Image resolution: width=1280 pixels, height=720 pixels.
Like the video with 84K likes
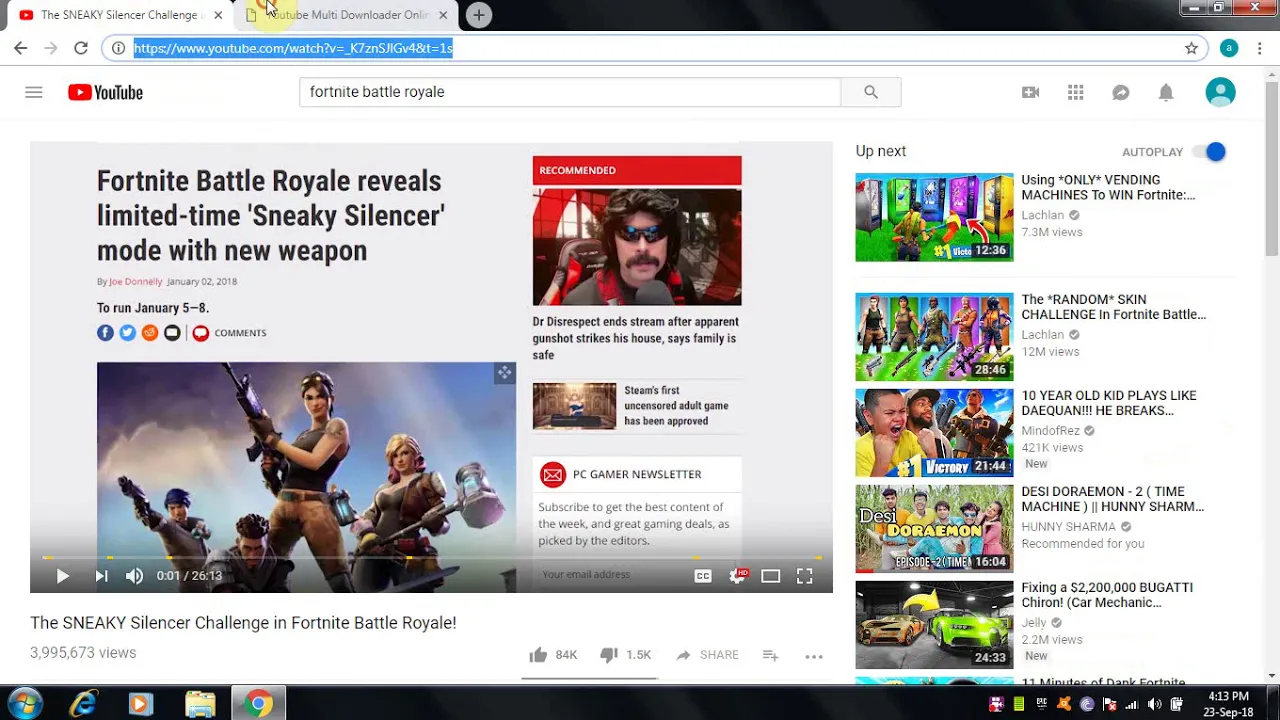[x=553, y=655]
